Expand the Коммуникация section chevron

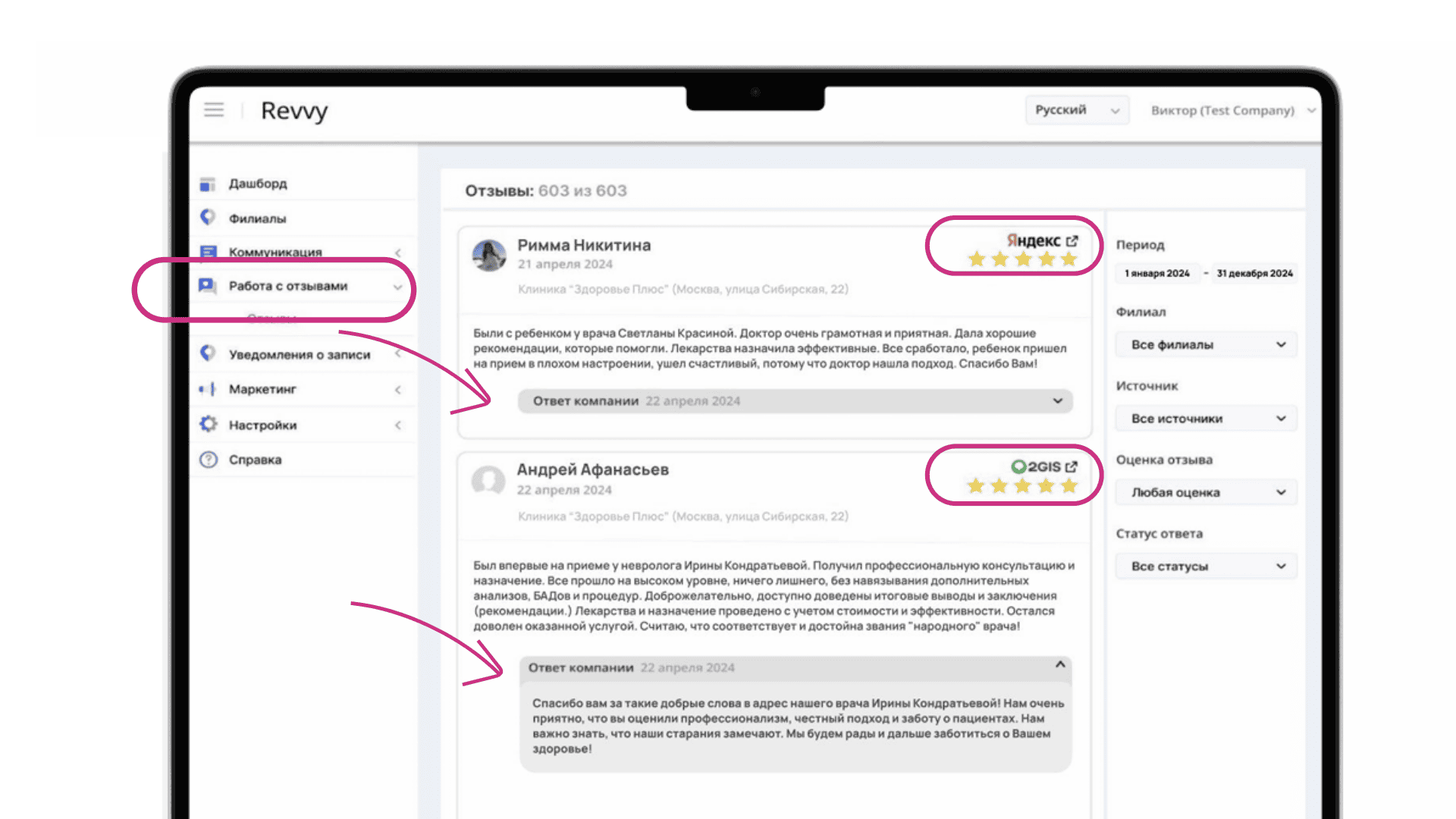click(x=398, y=253)
